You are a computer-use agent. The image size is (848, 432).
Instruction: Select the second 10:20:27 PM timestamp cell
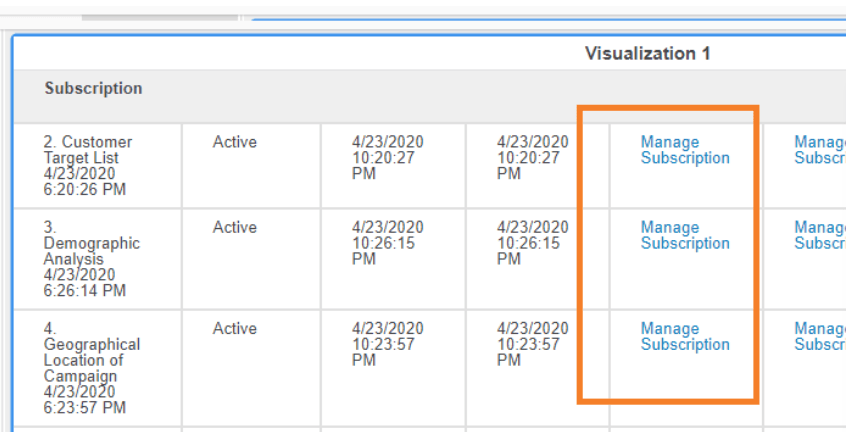tap(532, 158)
